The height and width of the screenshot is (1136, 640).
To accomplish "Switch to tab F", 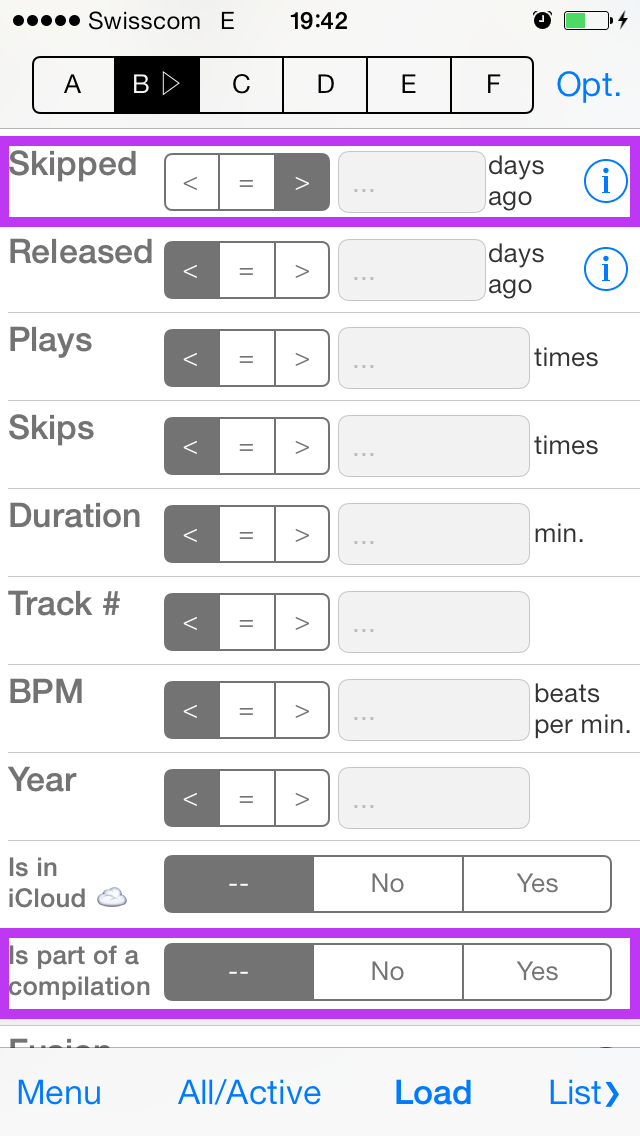I will (x=492, y=85).
